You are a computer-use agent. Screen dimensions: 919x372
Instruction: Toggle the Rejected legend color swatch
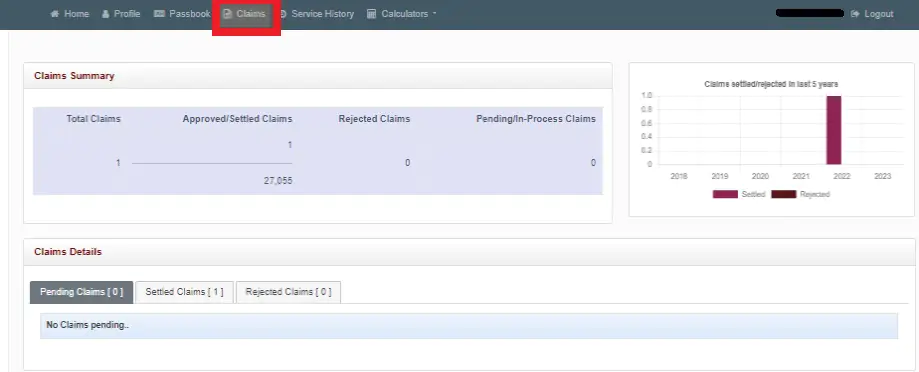click(x=784, y=194)
